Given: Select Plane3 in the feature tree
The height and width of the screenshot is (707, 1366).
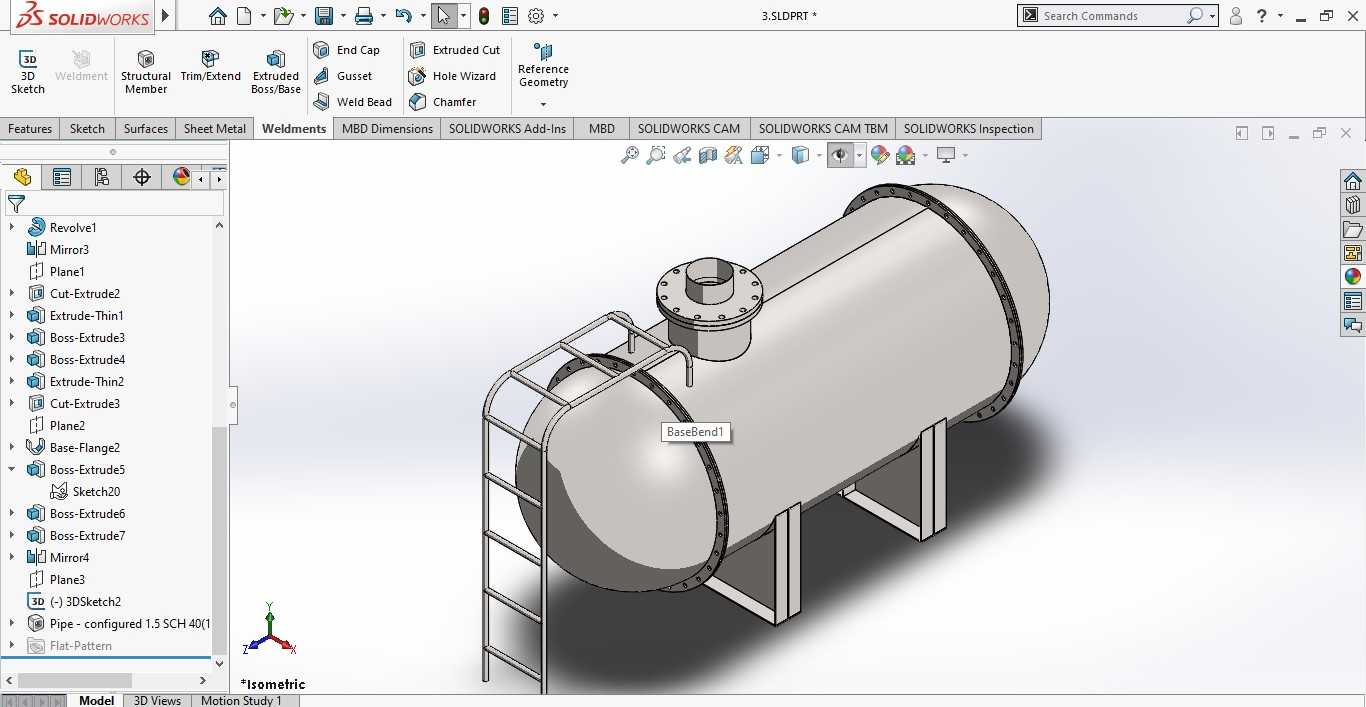Looking at the screenshot, I should (57, 579).
